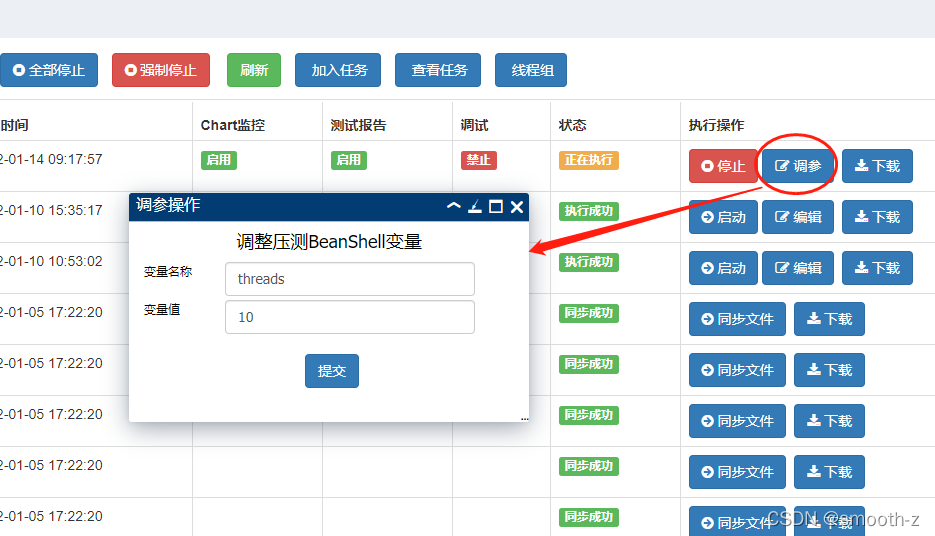Image resolution: width=935 pixels, height=536 pixels.
Task: Click the 调试 column header
Action: pyautogui.click(x=475, y=125)
